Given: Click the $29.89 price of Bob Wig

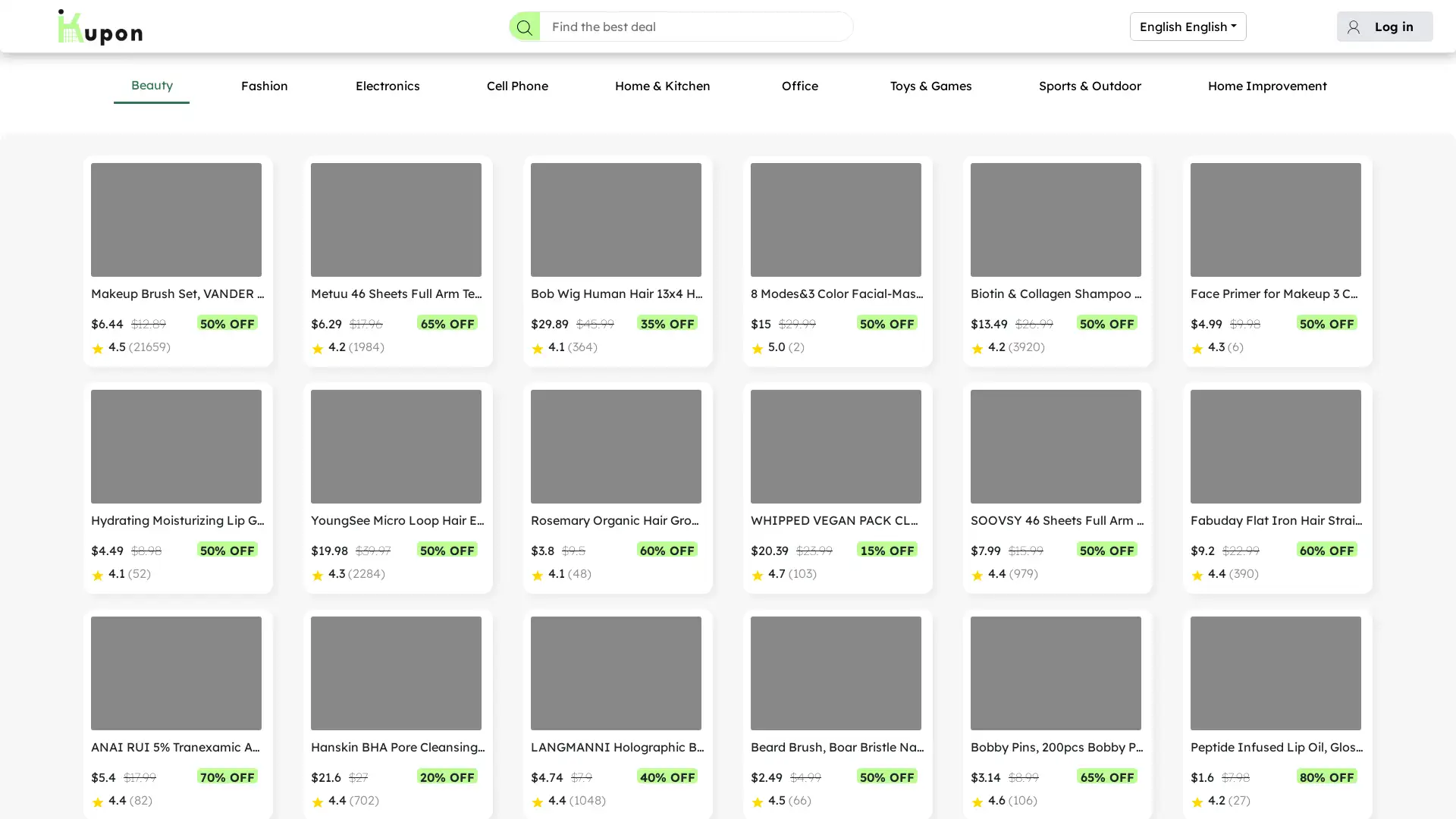Looking at the screenshot, I should click(550, 324).
